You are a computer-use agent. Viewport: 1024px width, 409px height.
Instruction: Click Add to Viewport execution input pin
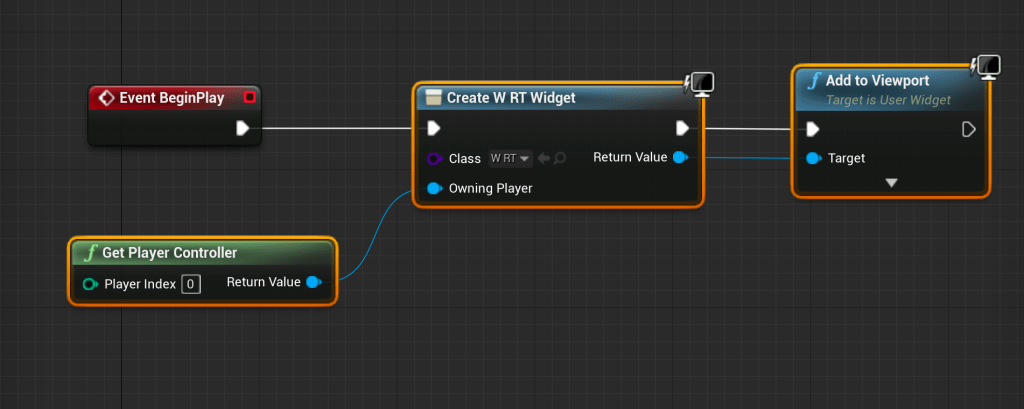[813, 129]
